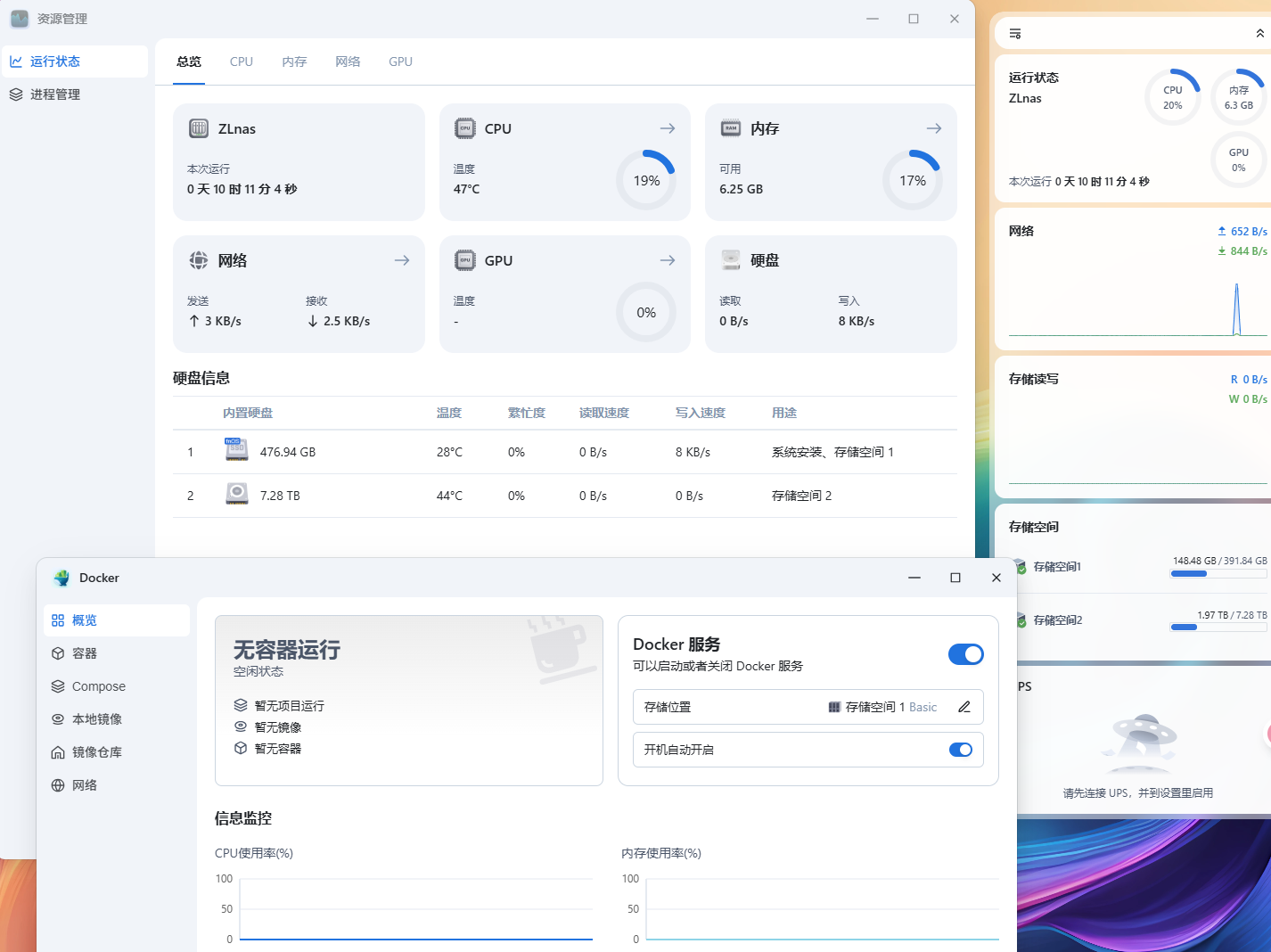The height and width of the screenshot is (952, 1271).
Task: Switch to the memory tab
Action: [x=294, y=62]
